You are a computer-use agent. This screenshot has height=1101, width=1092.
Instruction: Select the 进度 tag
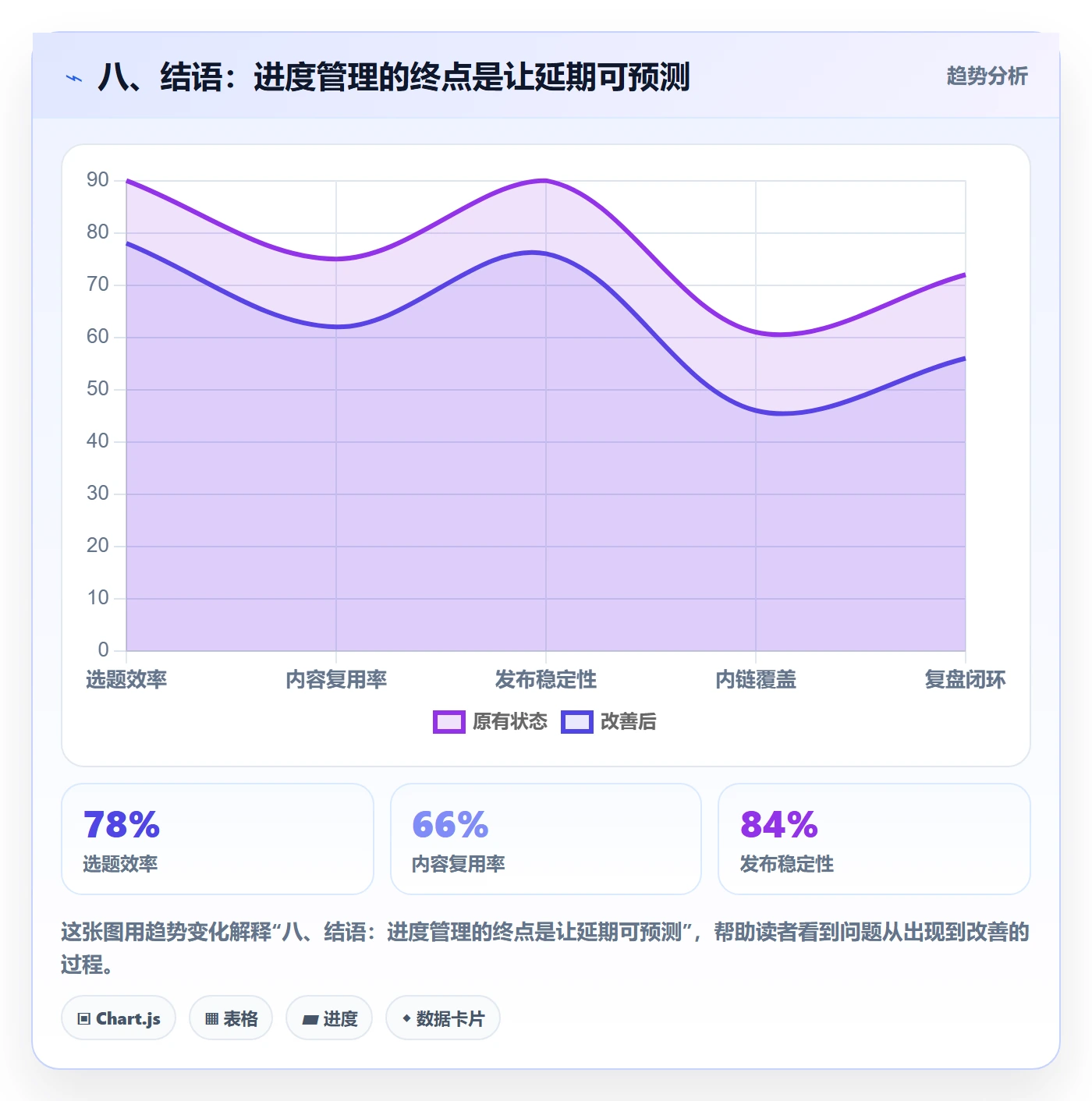click(x=329, y=1018)
